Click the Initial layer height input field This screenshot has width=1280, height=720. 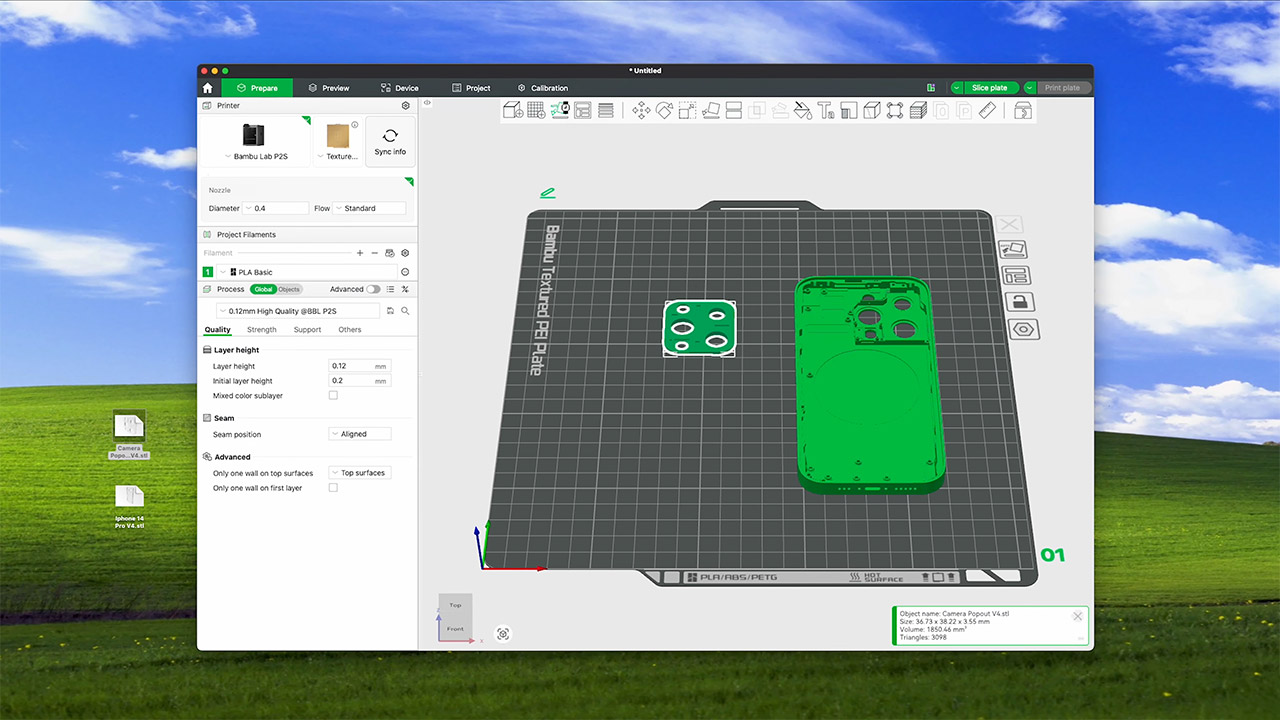(360, 381)
